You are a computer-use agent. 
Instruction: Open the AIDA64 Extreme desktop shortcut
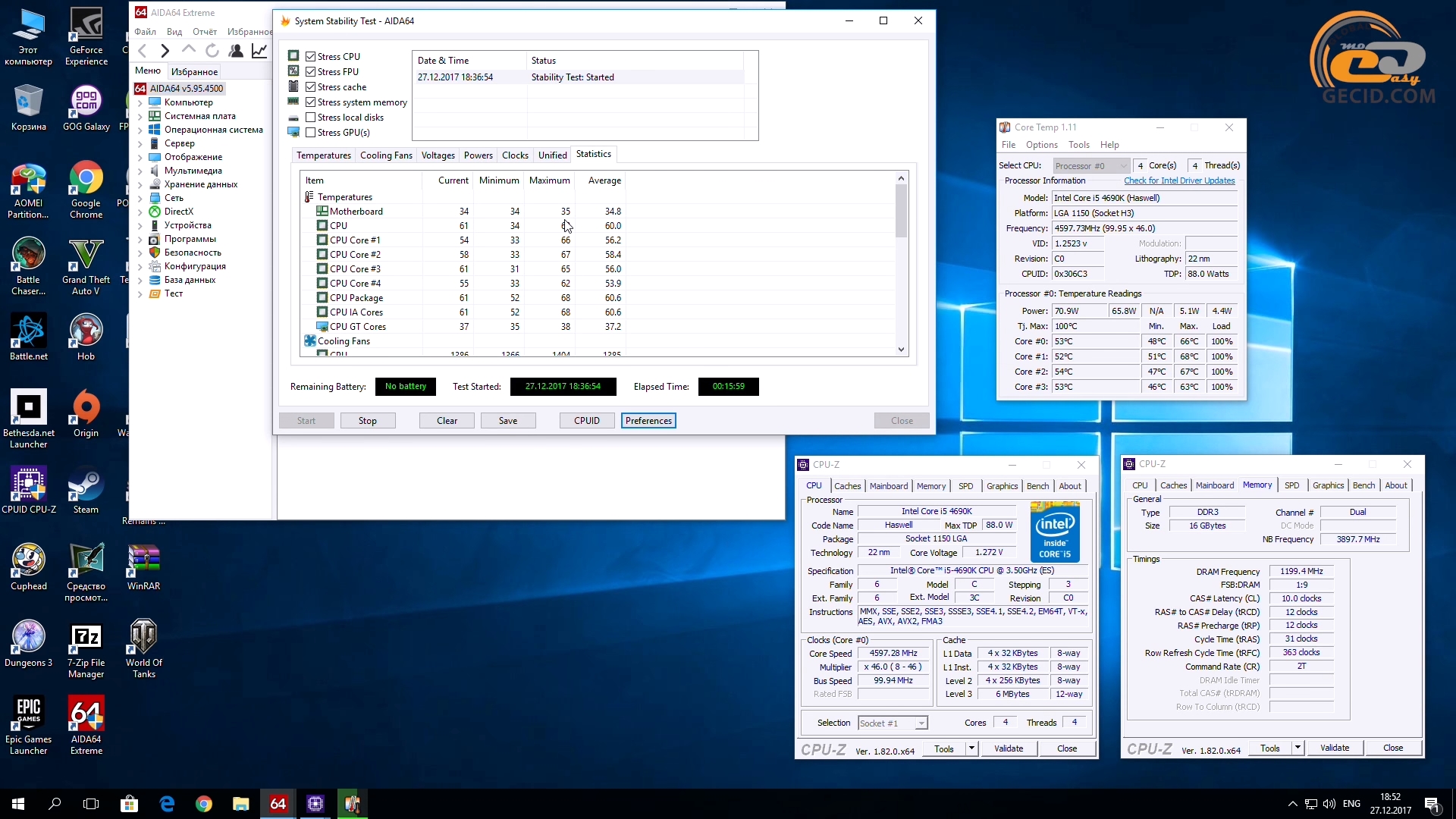pos(86,726)
